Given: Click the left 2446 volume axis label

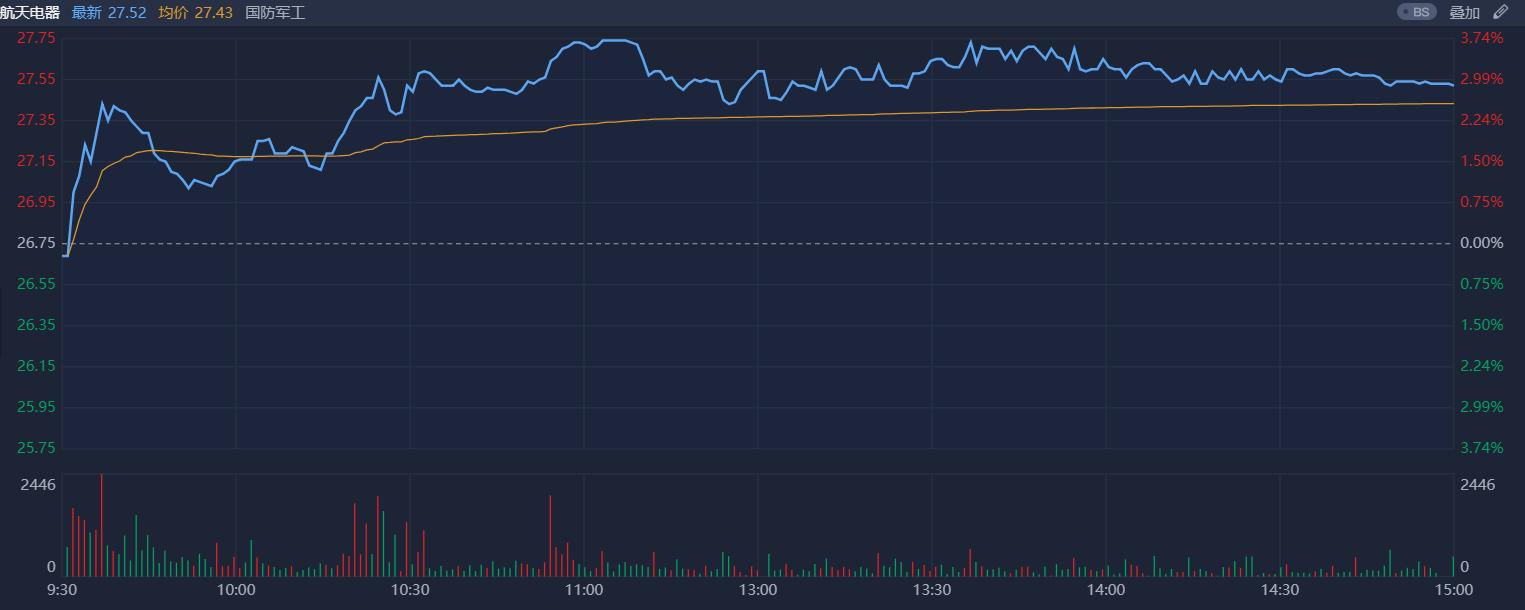Looking at the screenshot, I should (38, 485).
